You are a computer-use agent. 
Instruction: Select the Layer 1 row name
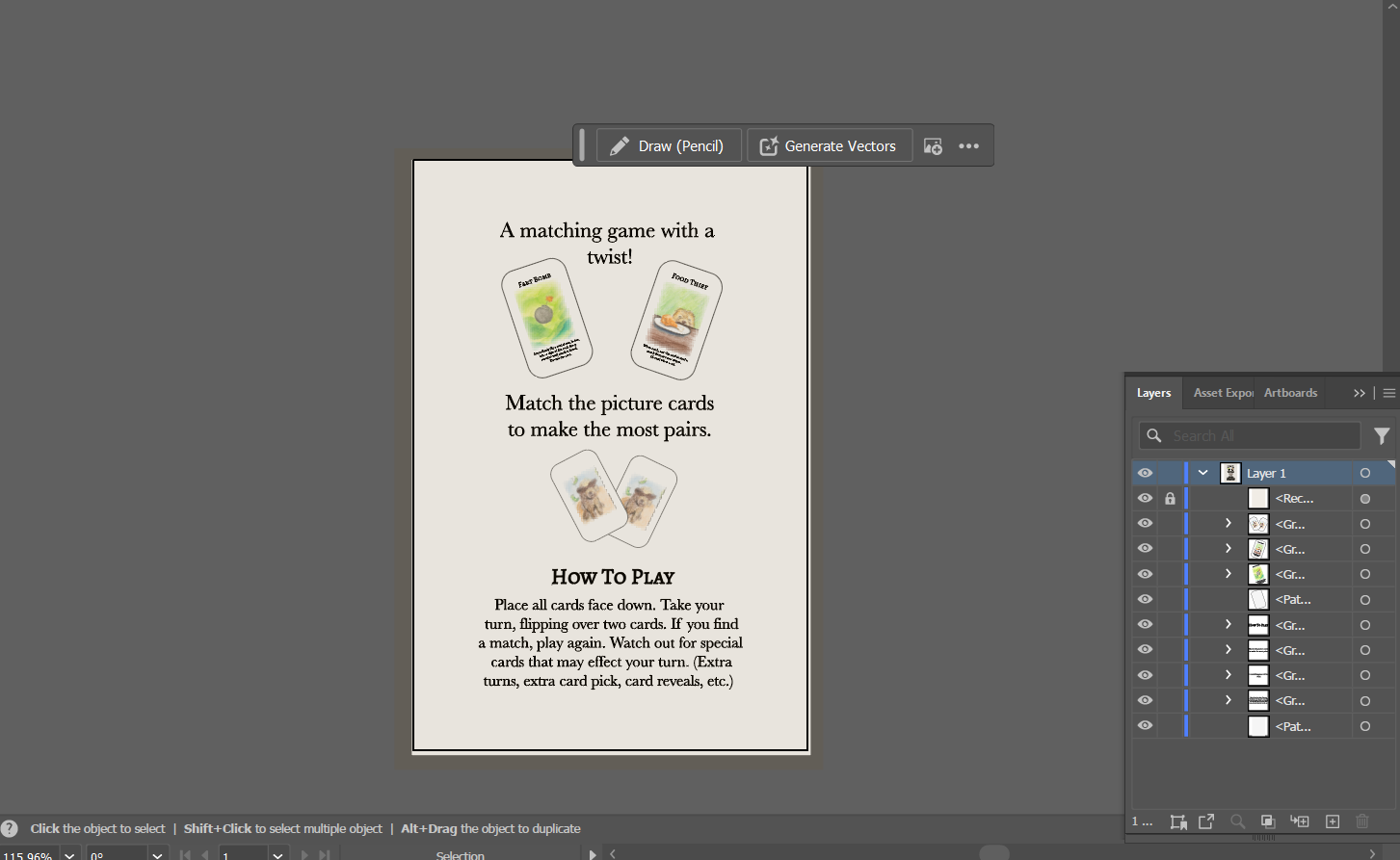pos(1266,473)
